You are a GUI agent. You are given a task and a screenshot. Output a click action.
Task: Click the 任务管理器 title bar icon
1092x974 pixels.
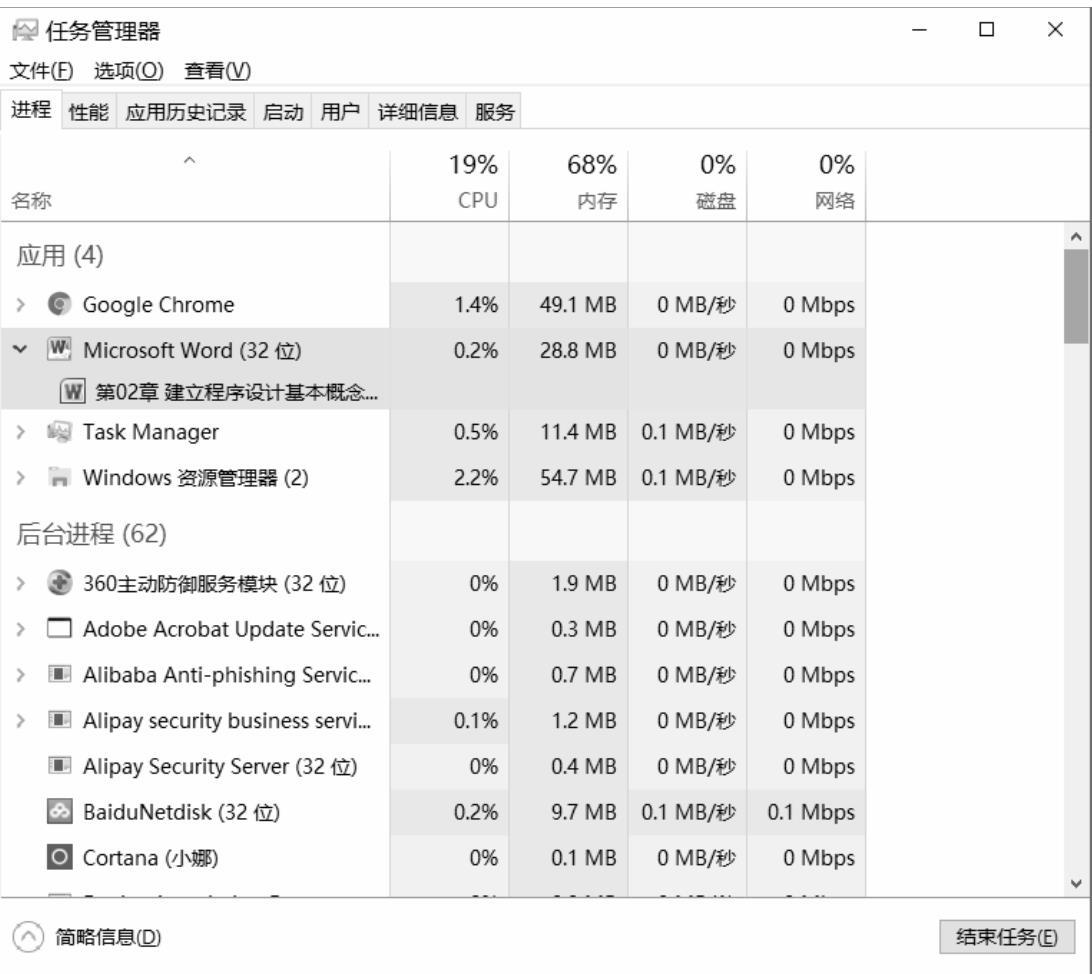point(25,30)
